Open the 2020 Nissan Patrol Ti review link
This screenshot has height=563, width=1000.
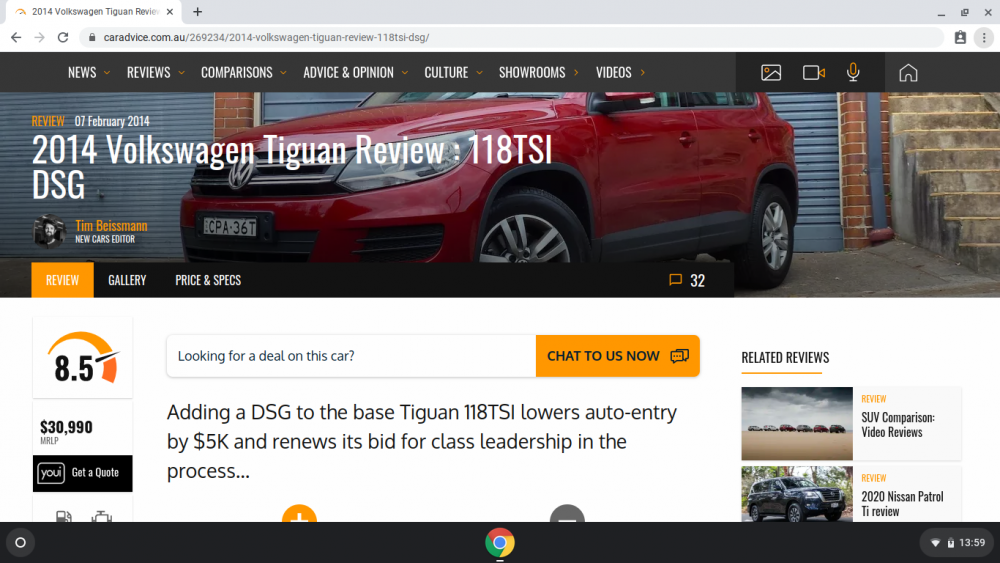(x=902, y=504)
